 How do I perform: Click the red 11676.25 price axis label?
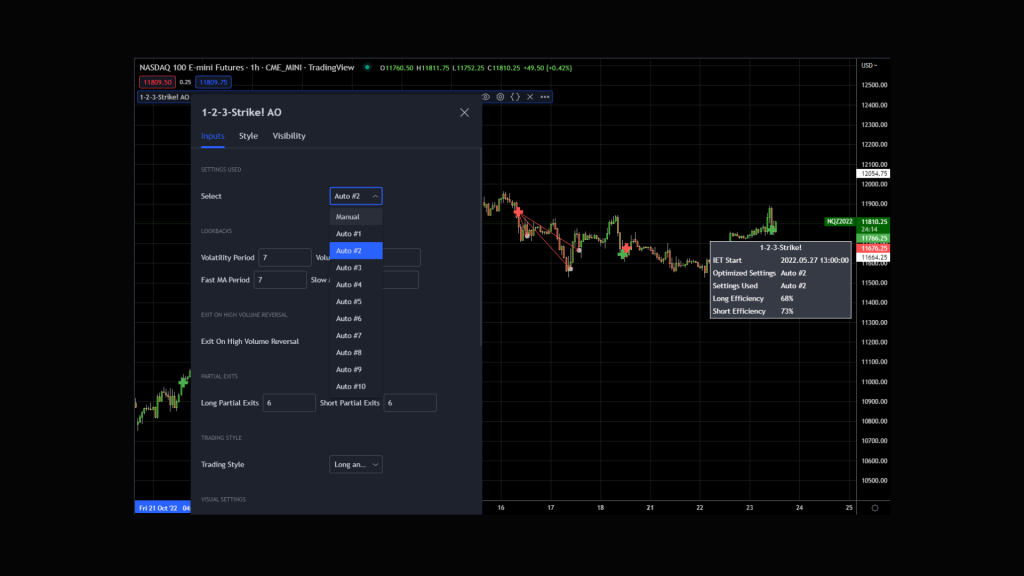pos(874,248)
